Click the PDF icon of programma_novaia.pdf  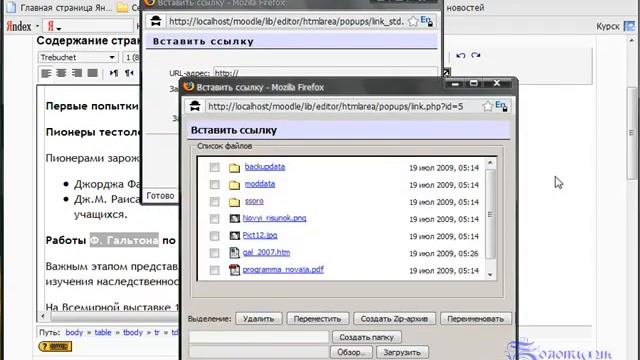234,270
